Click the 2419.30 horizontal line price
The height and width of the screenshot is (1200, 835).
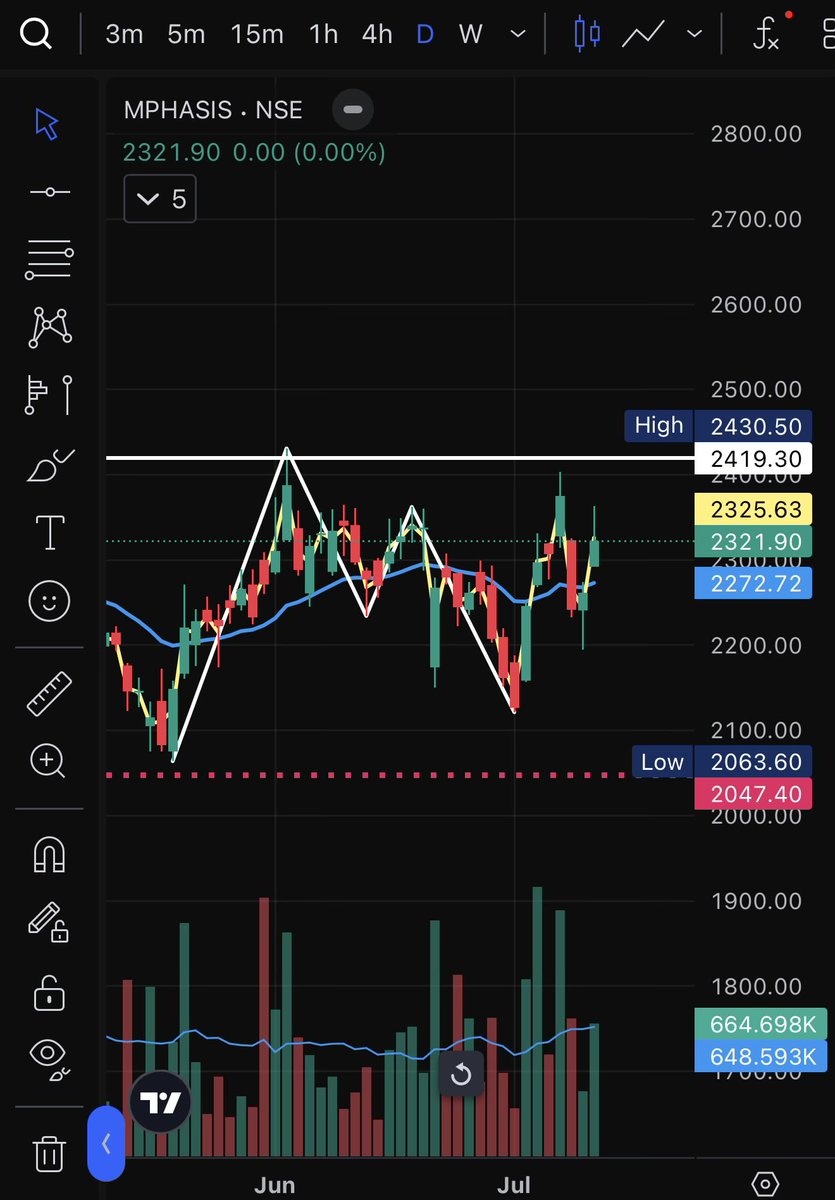[755, 458]
